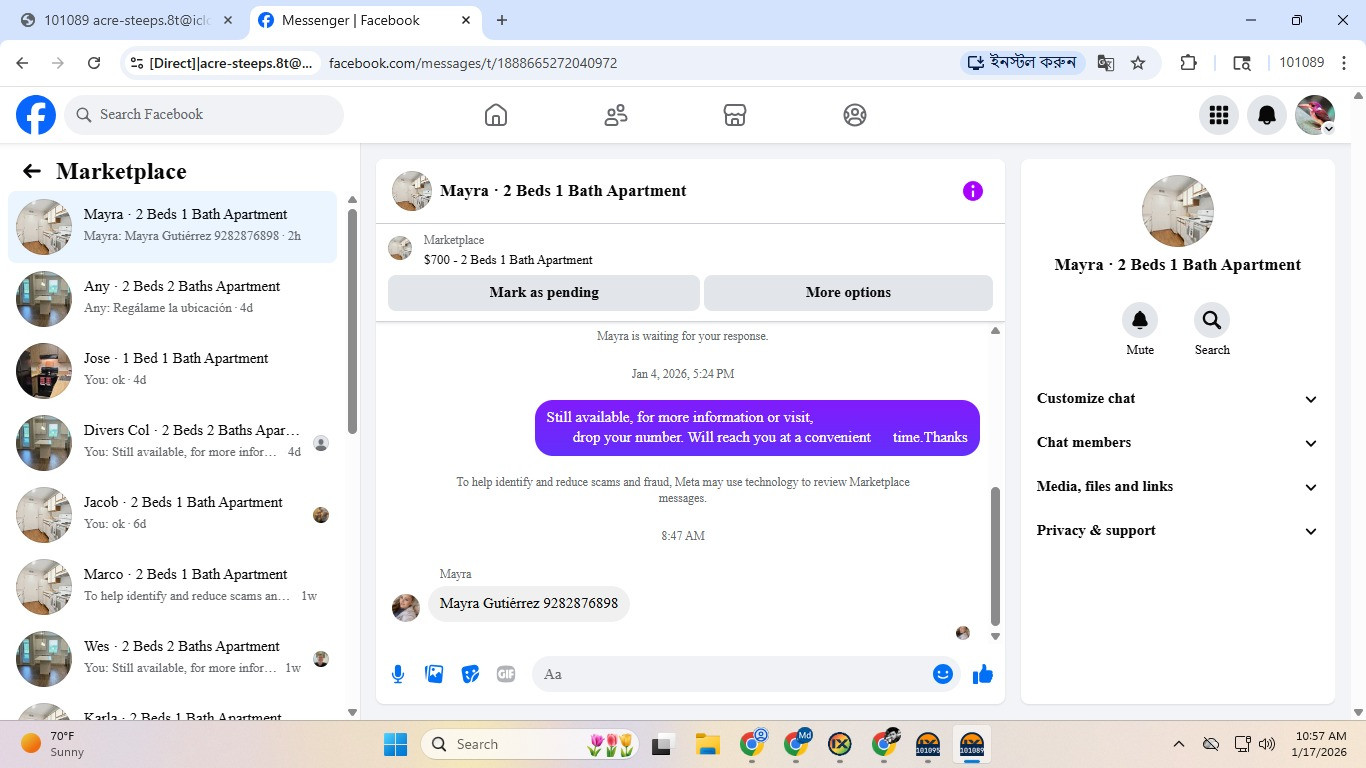Click the taskbar Search box
Image resolution: width=1366 pixels, height=768 pixels.
[532, 744]
